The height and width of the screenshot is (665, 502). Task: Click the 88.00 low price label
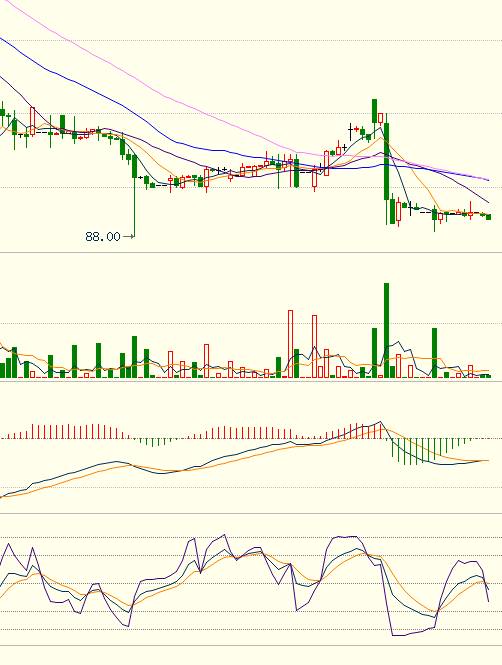point(103,236)
